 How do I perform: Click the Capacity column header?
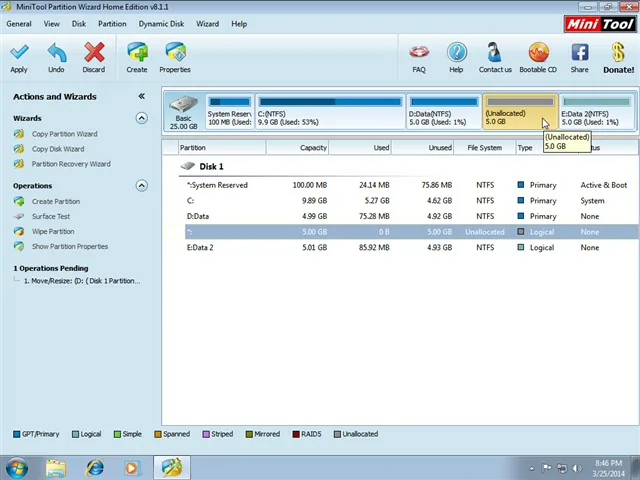pos(313,148)
